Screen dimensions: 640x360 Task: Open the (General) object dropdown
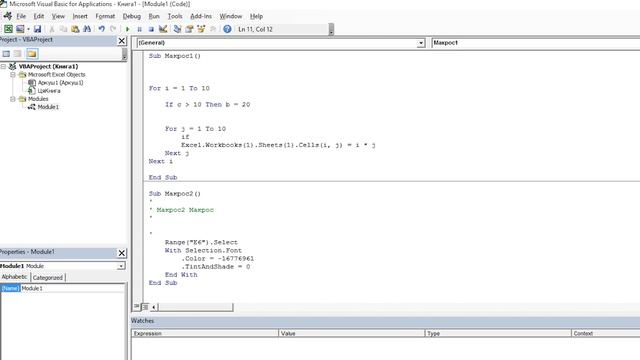click(421, 43)
